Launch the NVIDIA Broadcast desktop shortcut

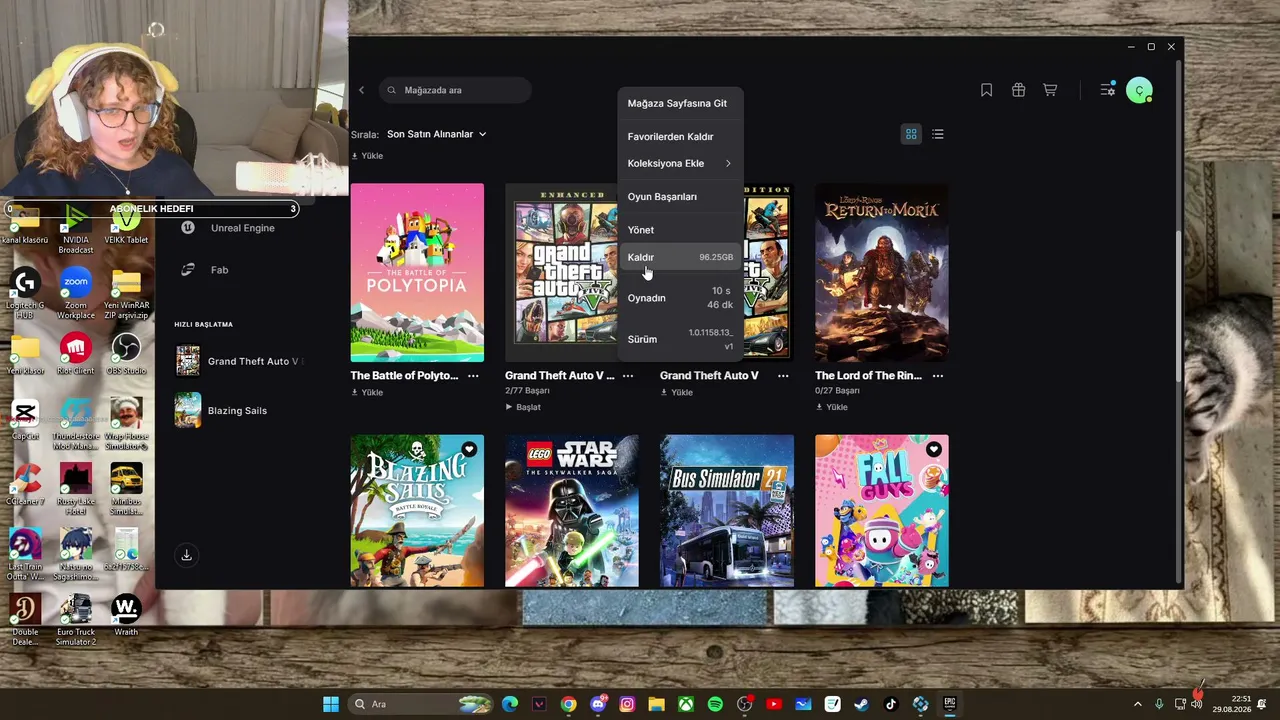tap(76, 228)
